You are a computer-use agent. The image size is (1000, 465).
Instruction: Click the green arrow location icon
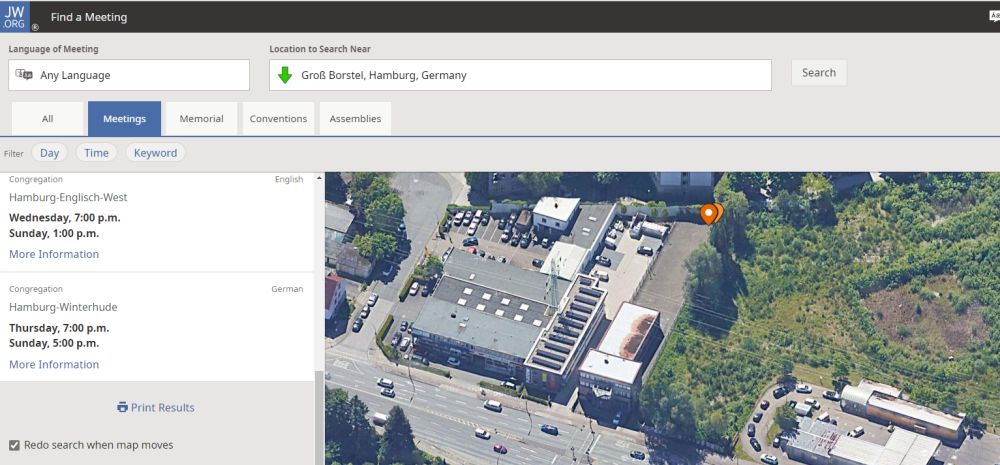(x=285, y=75)
